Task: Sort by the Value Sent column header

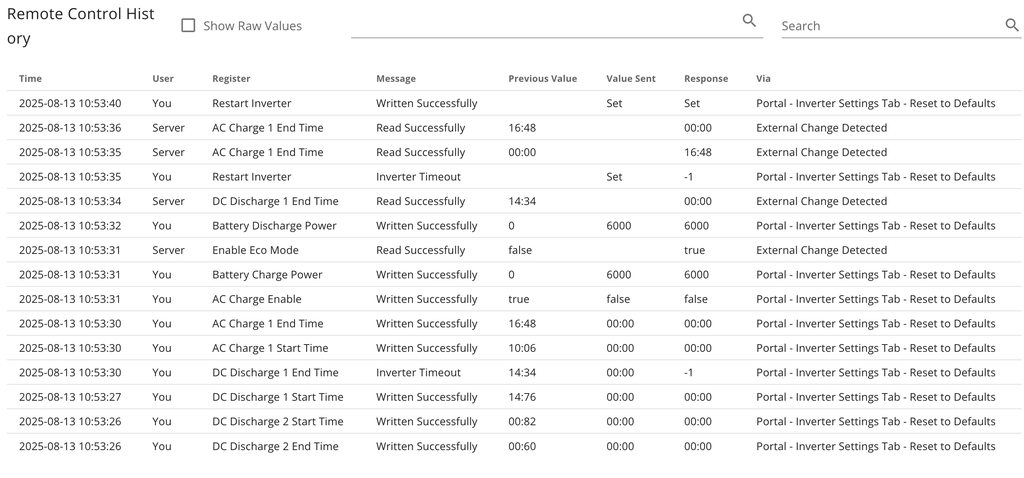Action: (x=631, y=78)
